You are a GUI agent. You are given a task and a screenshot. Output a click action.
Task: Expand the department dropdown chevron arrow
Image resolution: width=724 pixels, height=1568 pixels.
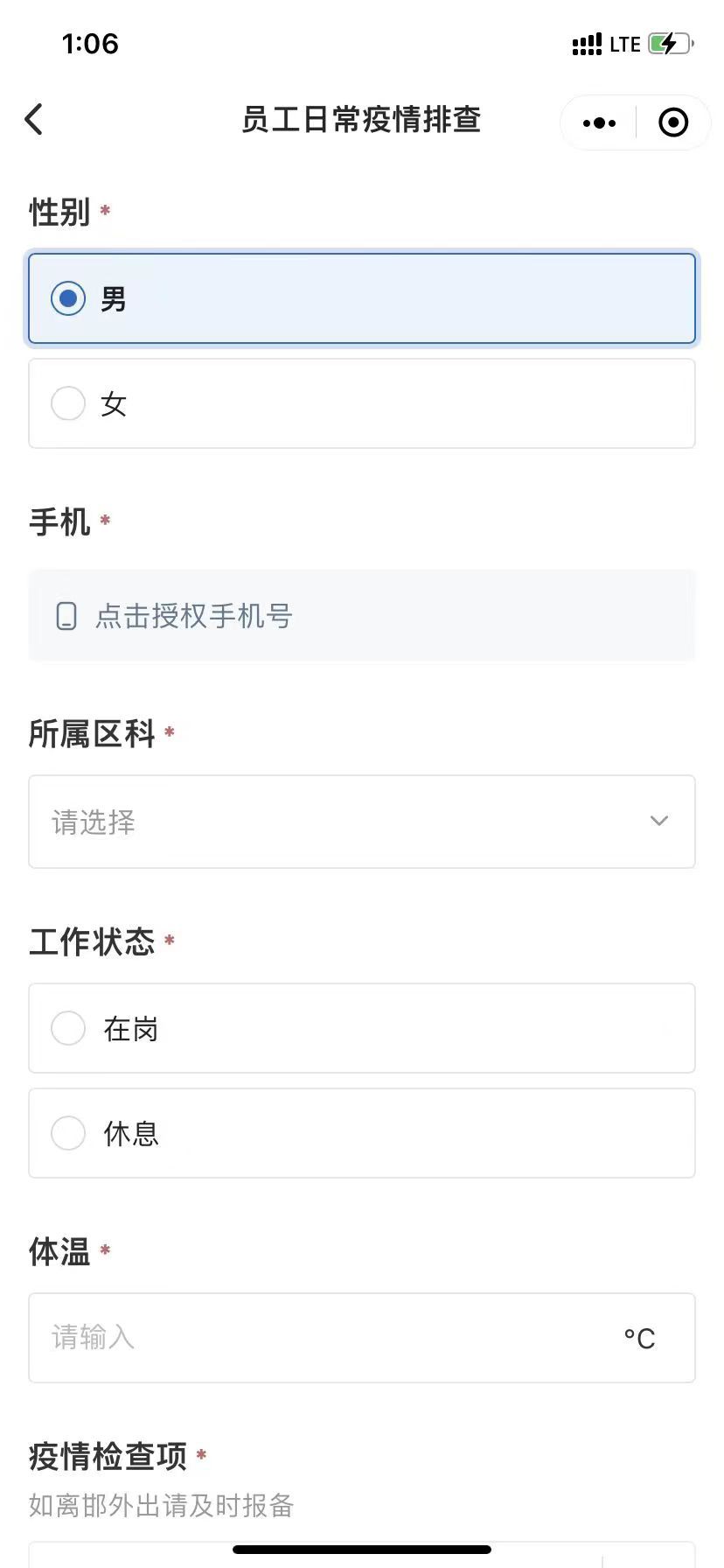coord(659,821)
